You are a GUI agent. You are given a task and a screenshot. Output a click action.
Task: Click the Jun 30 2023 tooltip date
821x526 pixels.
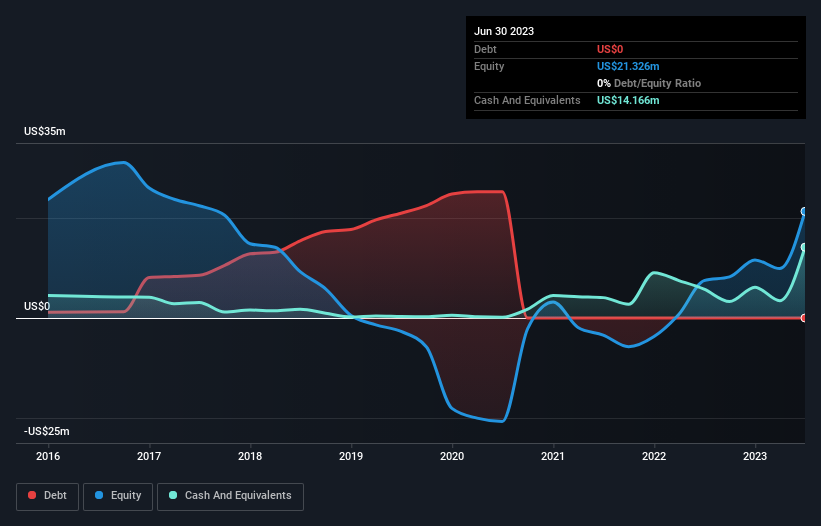click(x=504, y=31)
